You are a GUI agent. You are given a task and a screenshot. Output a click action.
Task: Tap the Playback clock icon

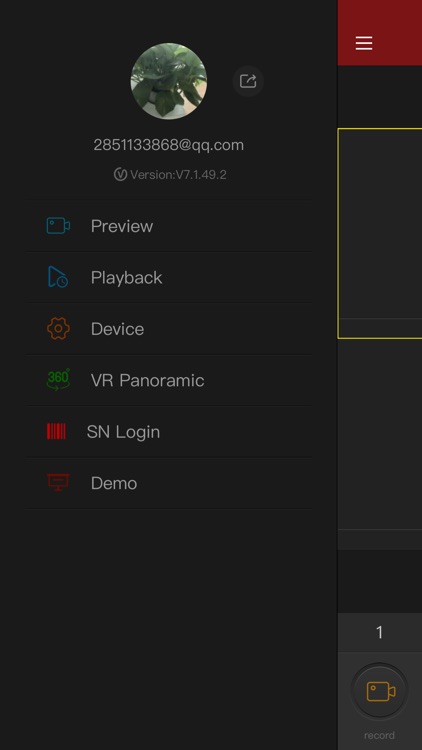(58, 277)
